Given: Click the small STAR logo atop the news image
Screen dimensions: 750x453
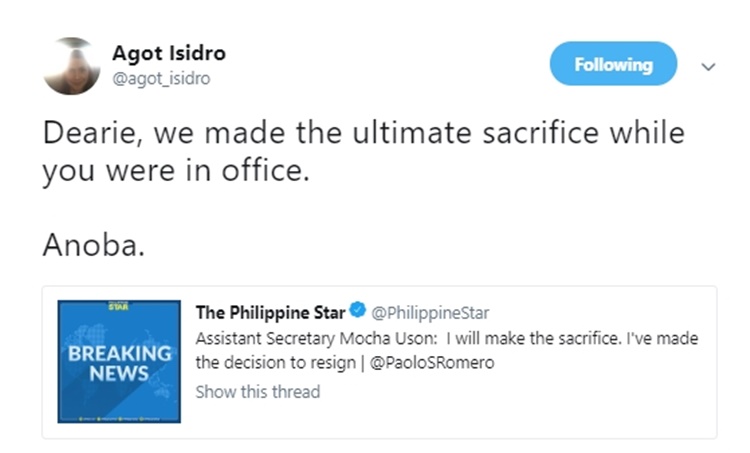Looking at the screenshot, I should click(x=119, y=305).
